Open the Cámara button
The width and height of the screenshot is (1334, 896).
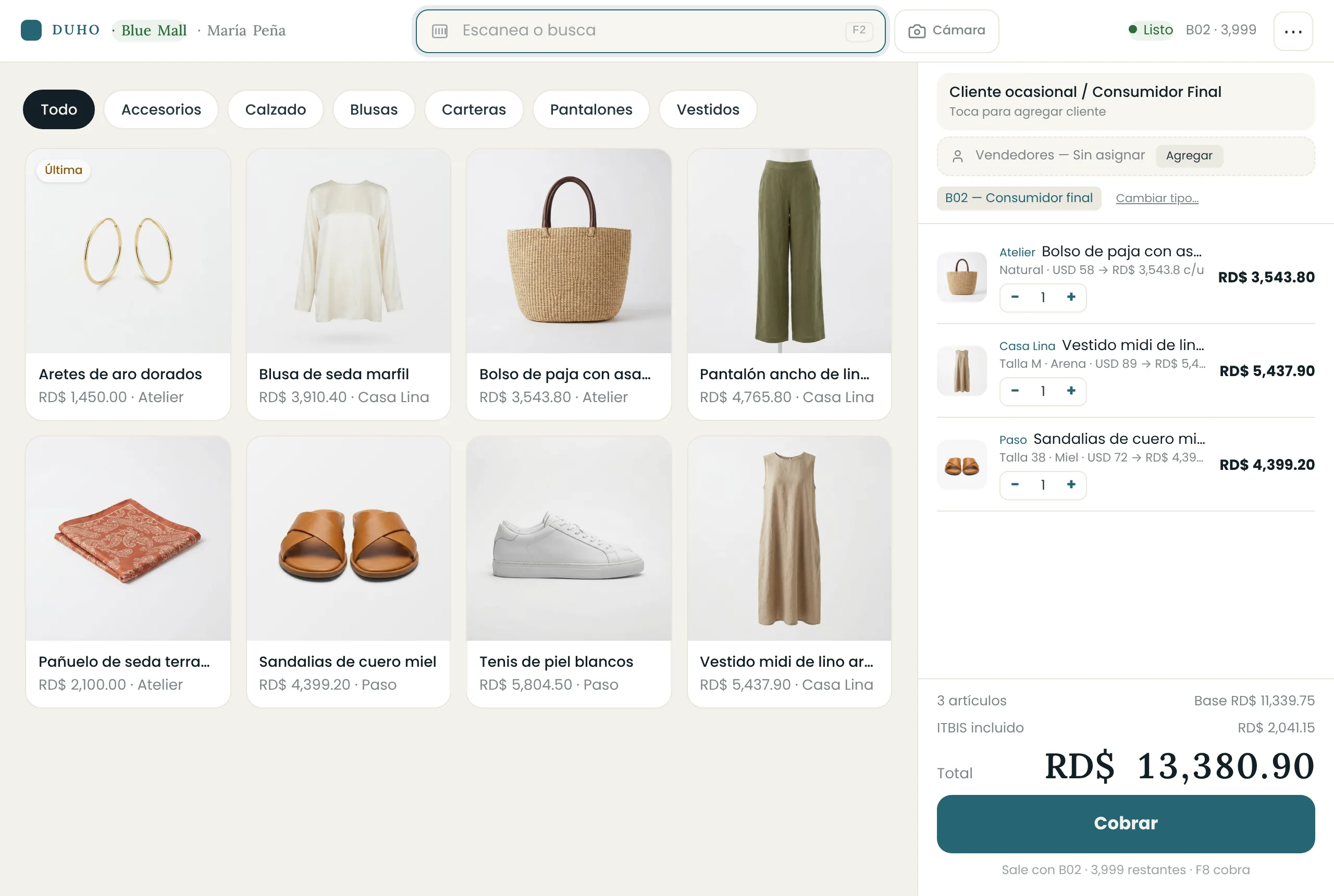[x=946, y=31]
